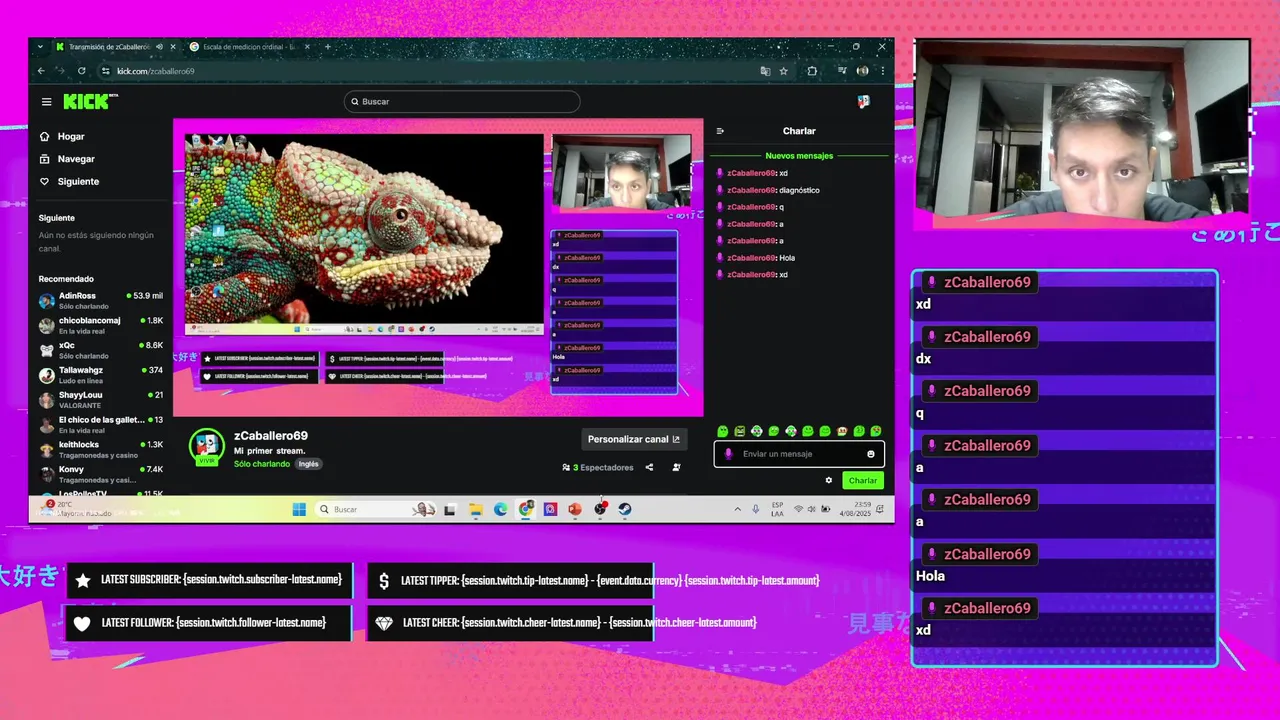This screenshot has width=1280, height=720.
Task: Open Tallawahgz recommended channel
Action: [x=100, y=375]
